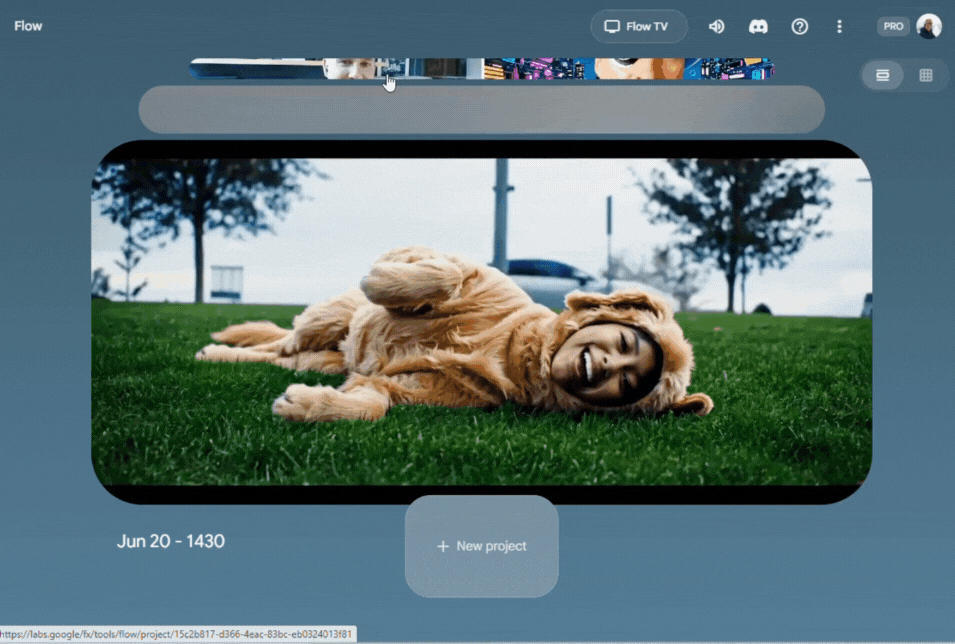Open the Discord community link icon
Screen dimensions: 955x644
pyautogui.click(x=758, y=26)
